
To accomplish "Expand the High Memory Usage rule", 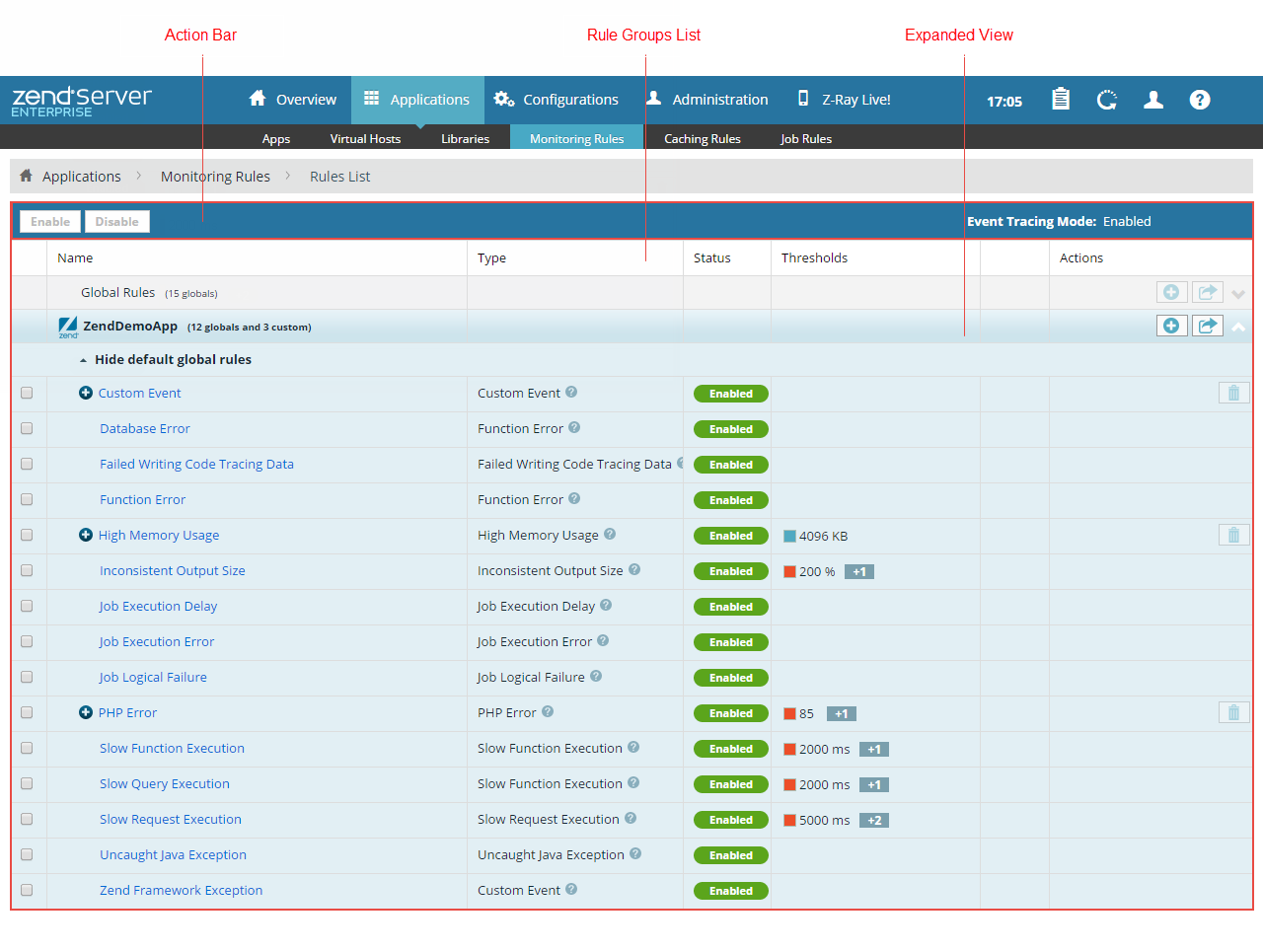I will pyautogui.click(x=86, y=535).
